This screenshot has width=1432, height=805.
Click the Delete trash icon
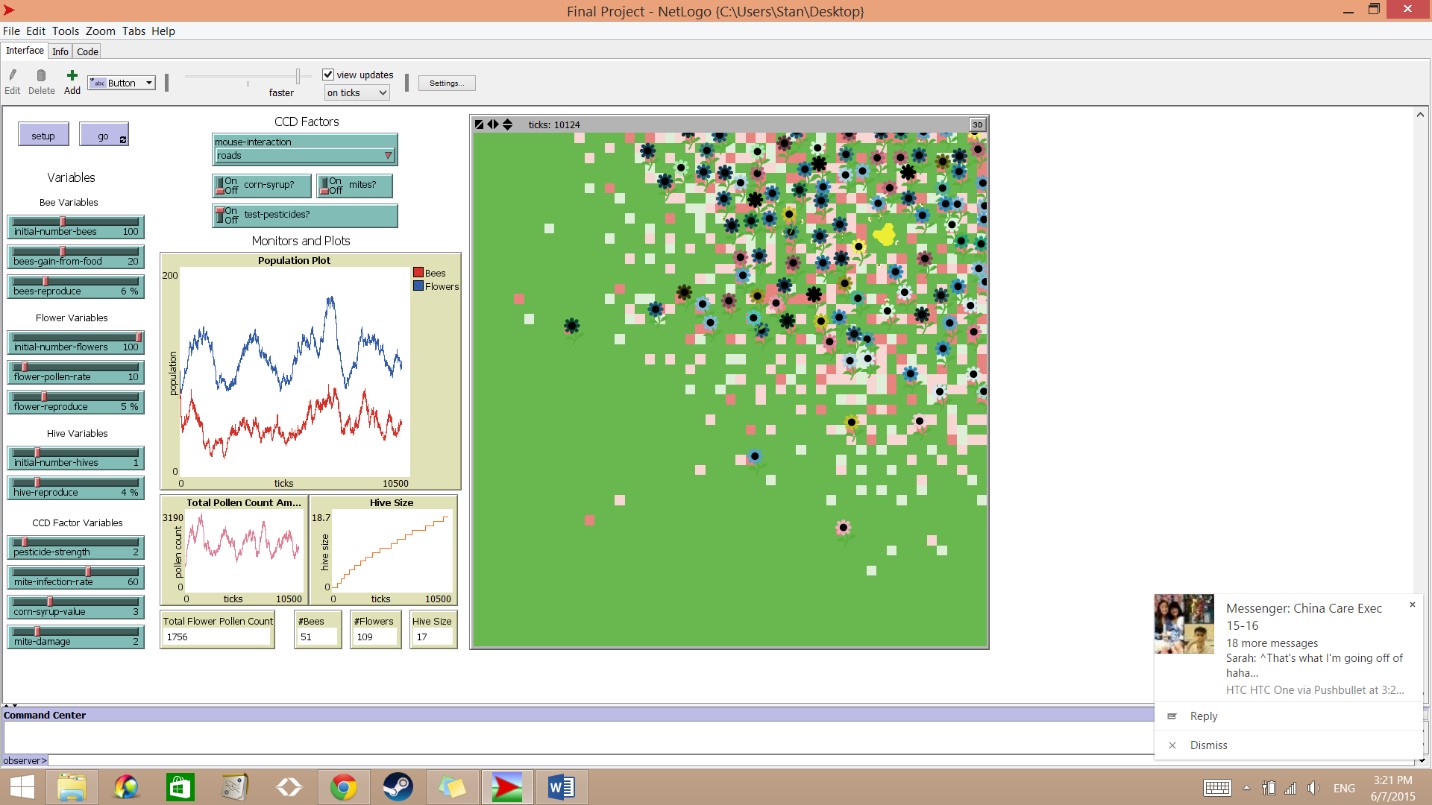[41, 76]
